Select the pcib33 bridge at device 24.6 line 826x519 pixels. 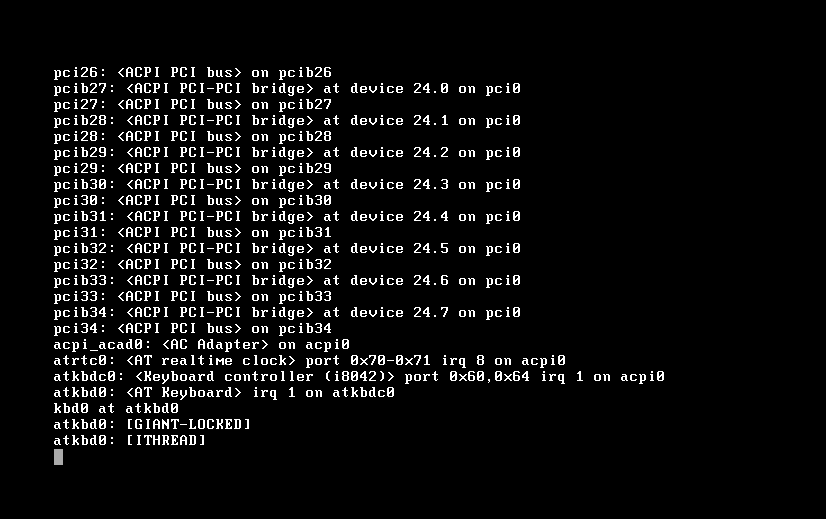point(287,281)
